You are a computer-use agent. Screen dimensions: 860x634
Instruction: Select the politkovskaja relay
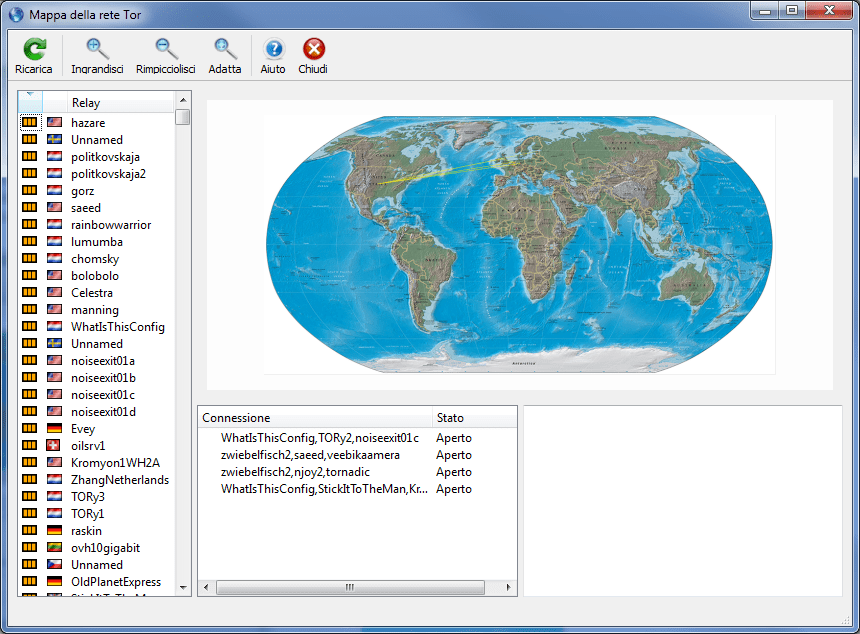pos(105,157)
